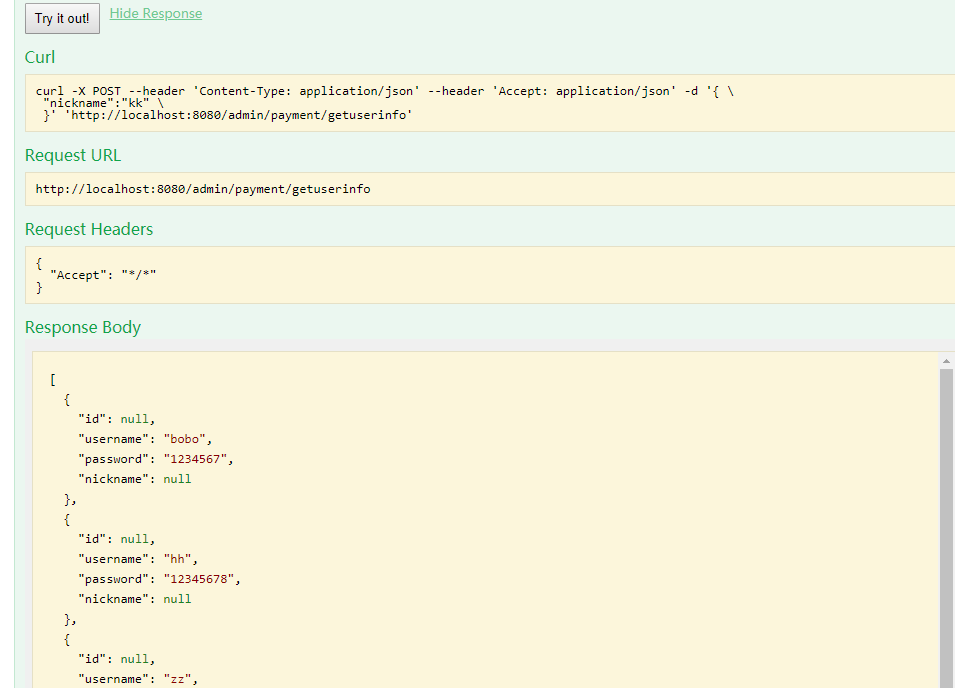The height and width of the screenshot is (688, 955).
Task: Click the id null above username bobo
Action: [x=135, y=419]
